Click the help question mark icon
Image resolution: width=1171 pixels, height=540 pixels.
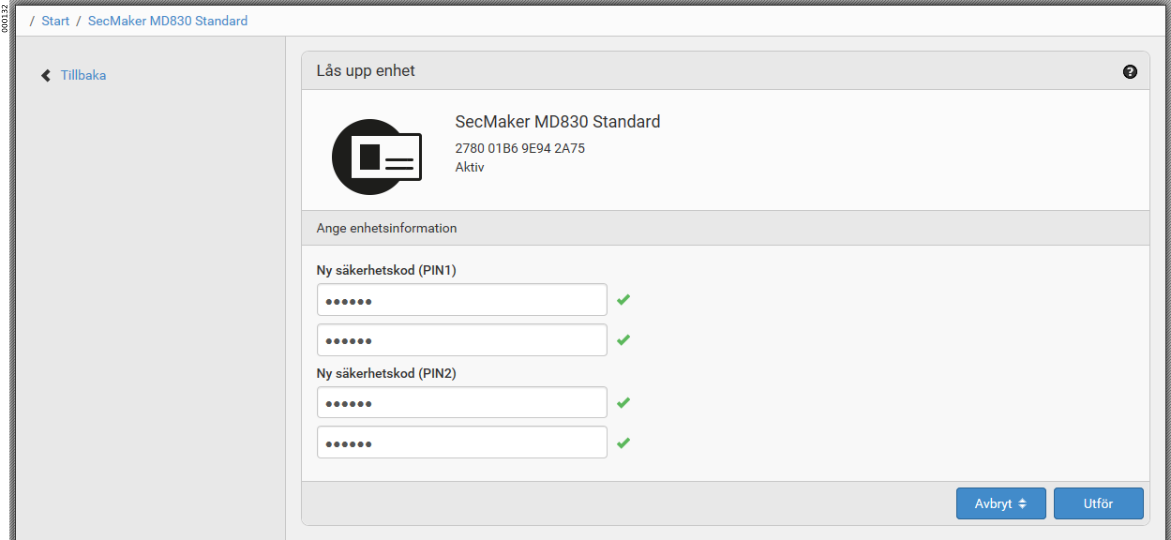pos(1130,72)
